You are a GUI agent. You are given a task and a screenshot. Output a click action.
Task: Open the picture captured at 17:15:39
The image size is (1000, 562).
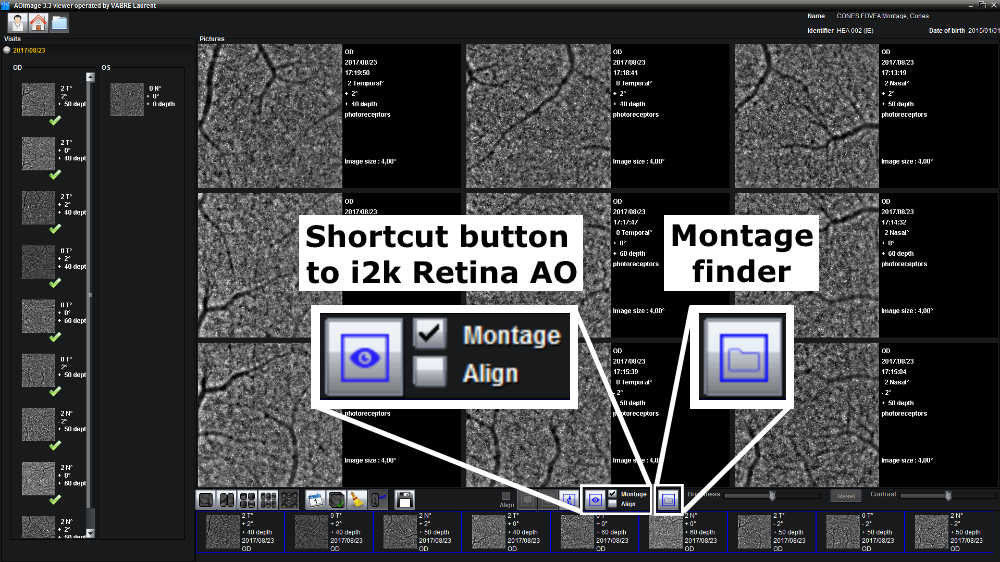point(538,415)
